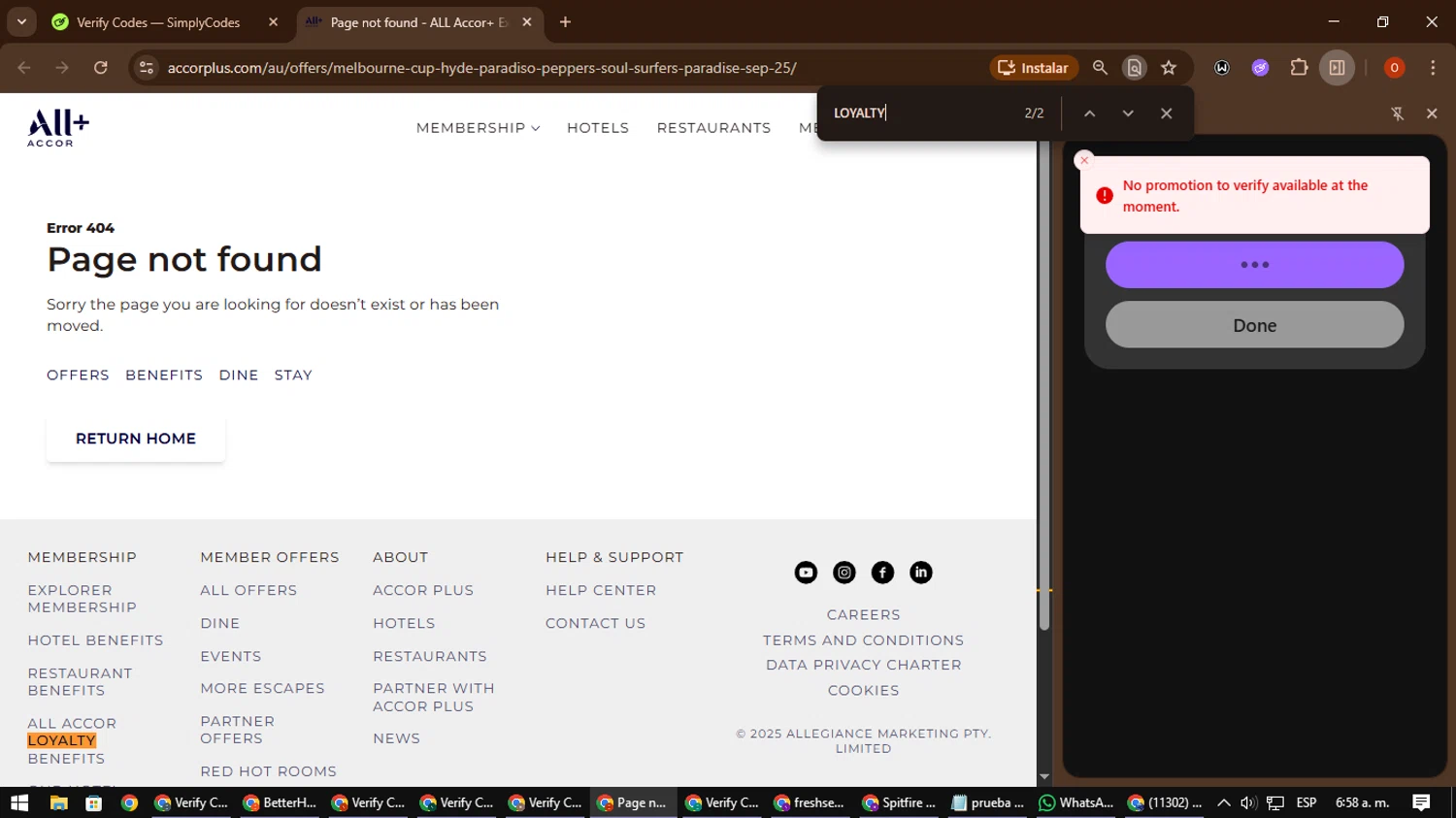This screenshot has width=1456, height=818.
Task: Reload the page with the refresh icon
Action: pyautogui.click(x=101, y=68)
